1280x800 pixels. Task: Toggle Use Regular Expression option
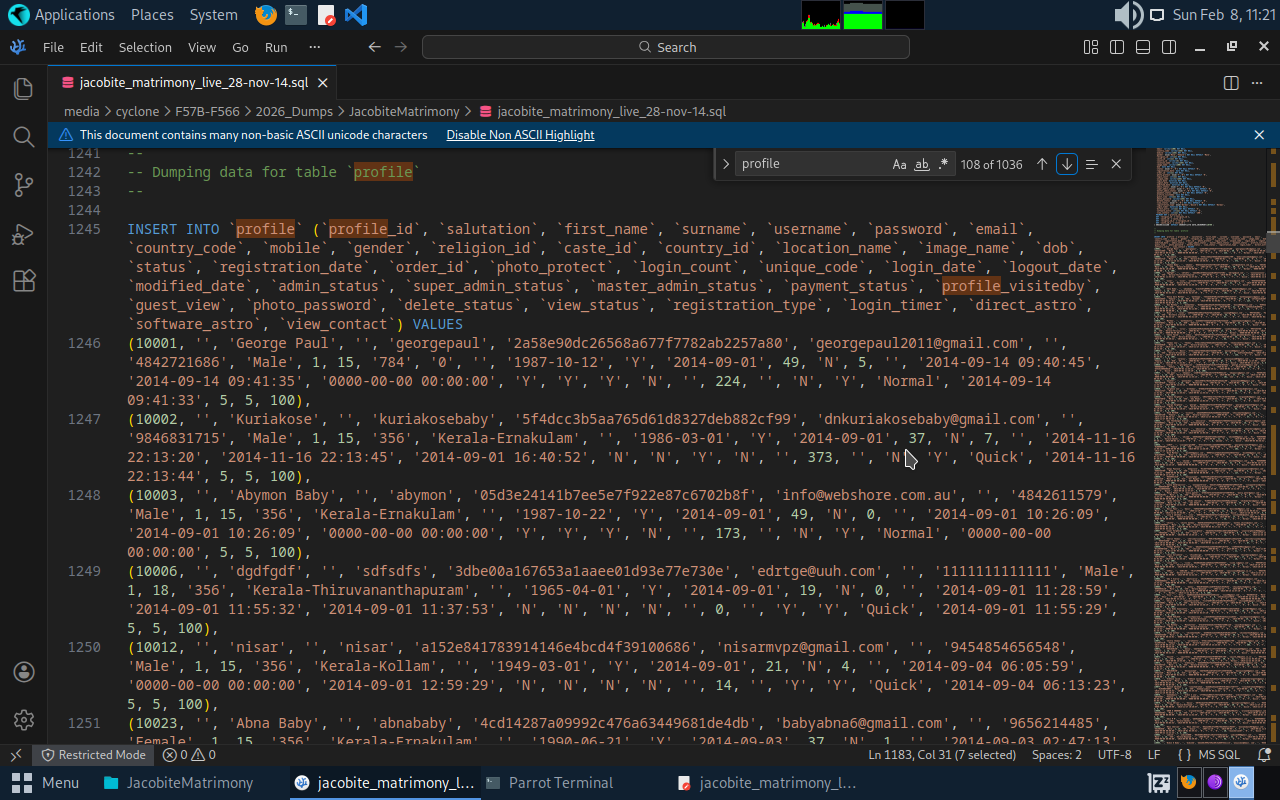tap(943, 164)
